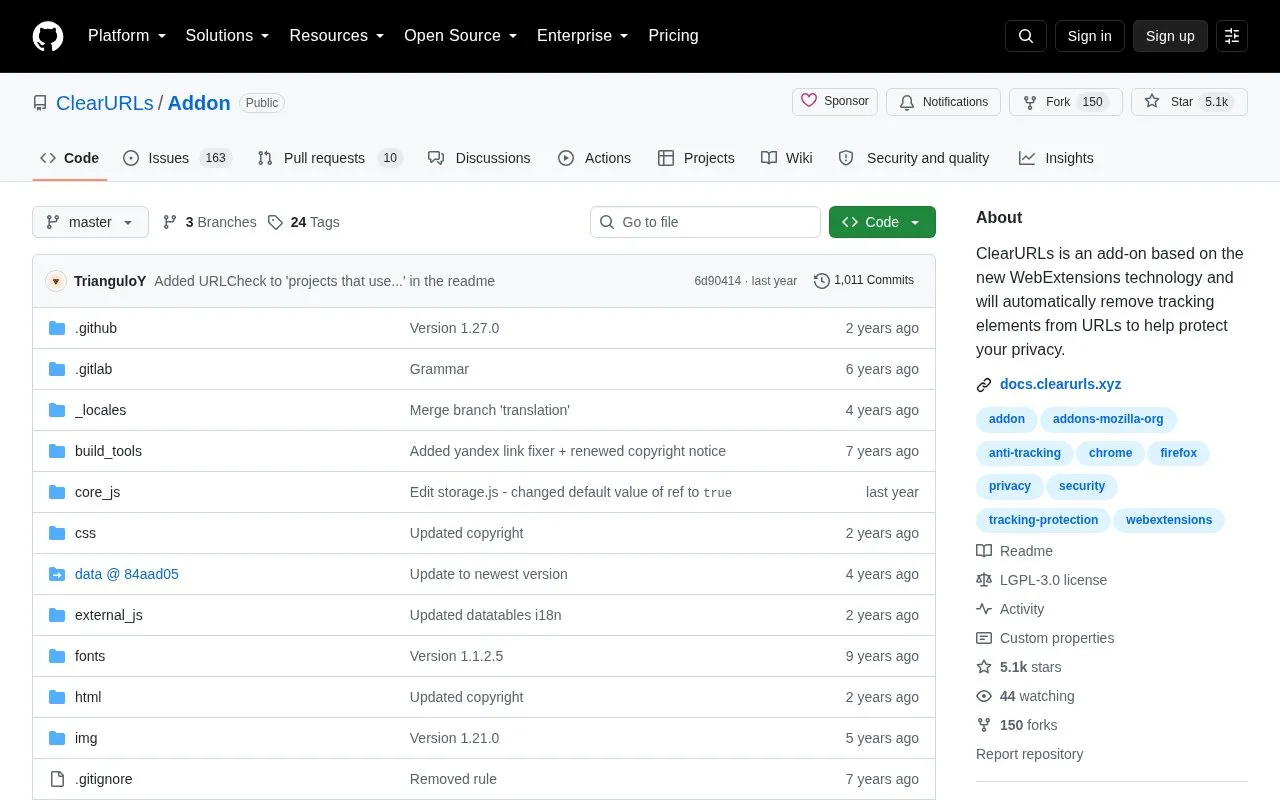The height and width of the screenshot is (800, 1280).
Task: Click the Branches icon
Action: point(170,222)
